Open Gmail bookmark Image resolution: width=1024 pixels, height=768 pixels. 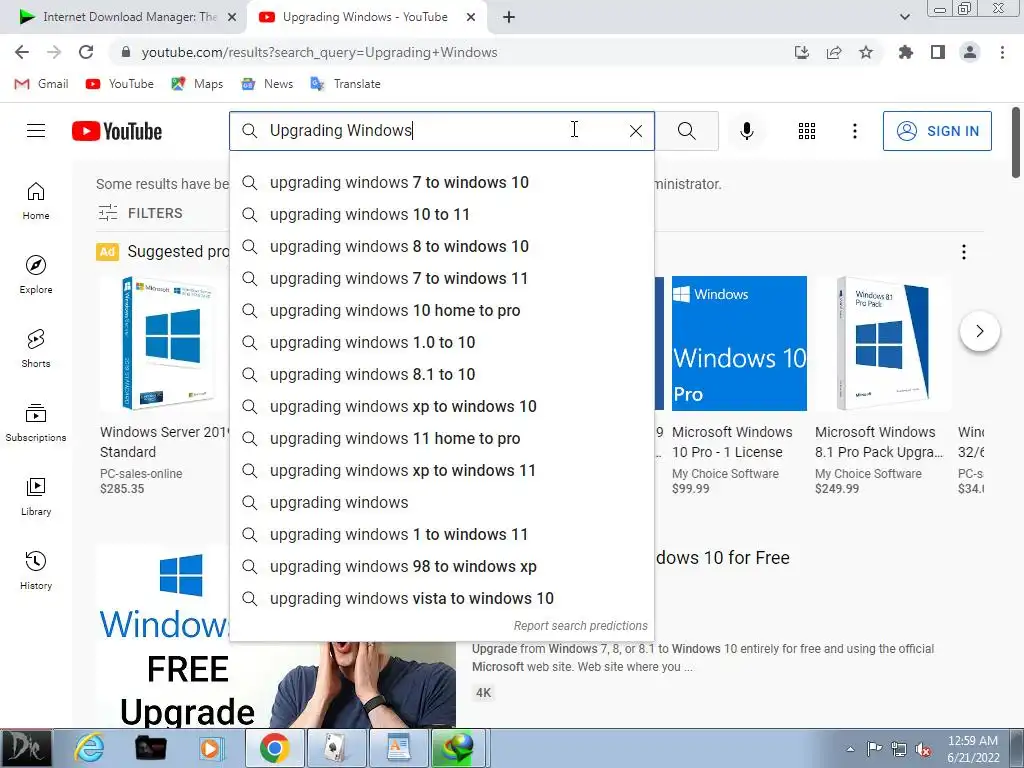pos(41,84)
